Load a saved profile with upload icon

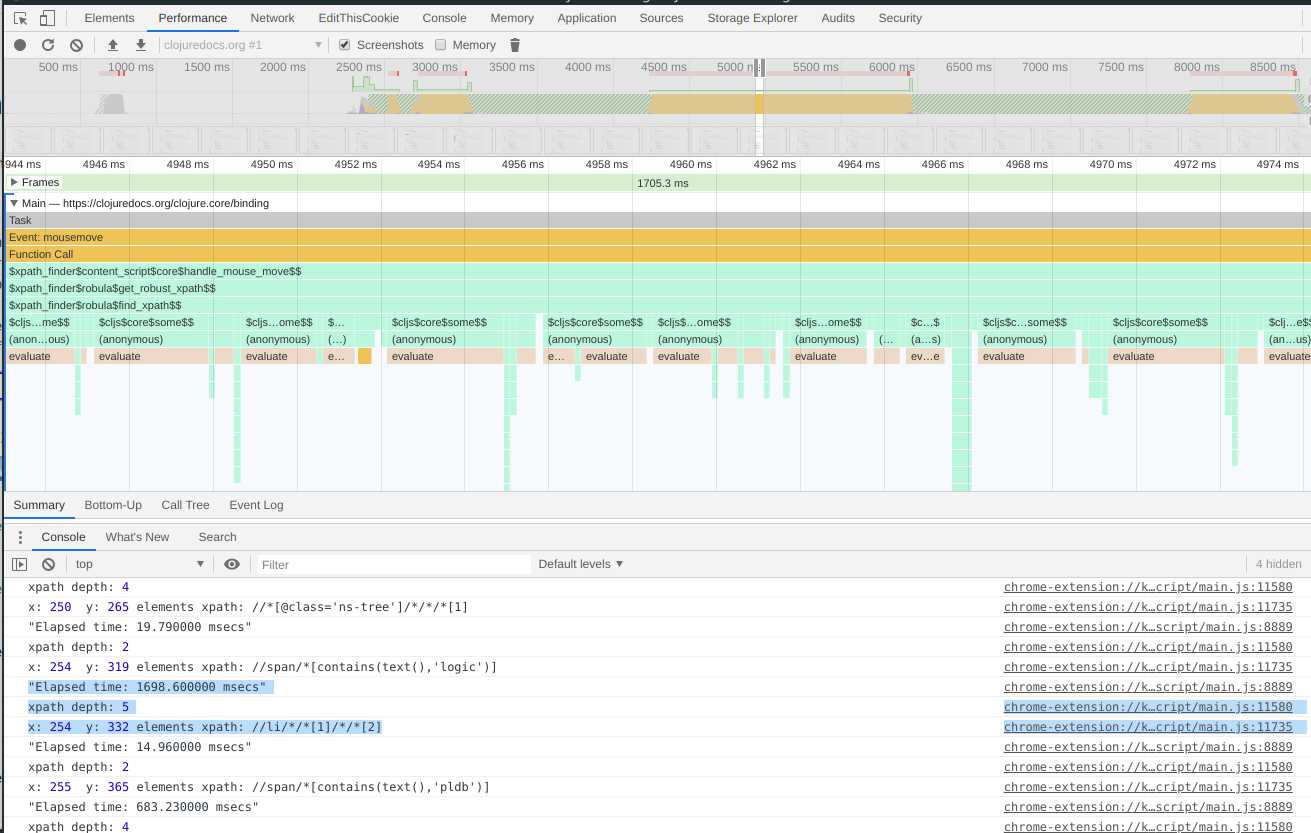click(113, 45)
